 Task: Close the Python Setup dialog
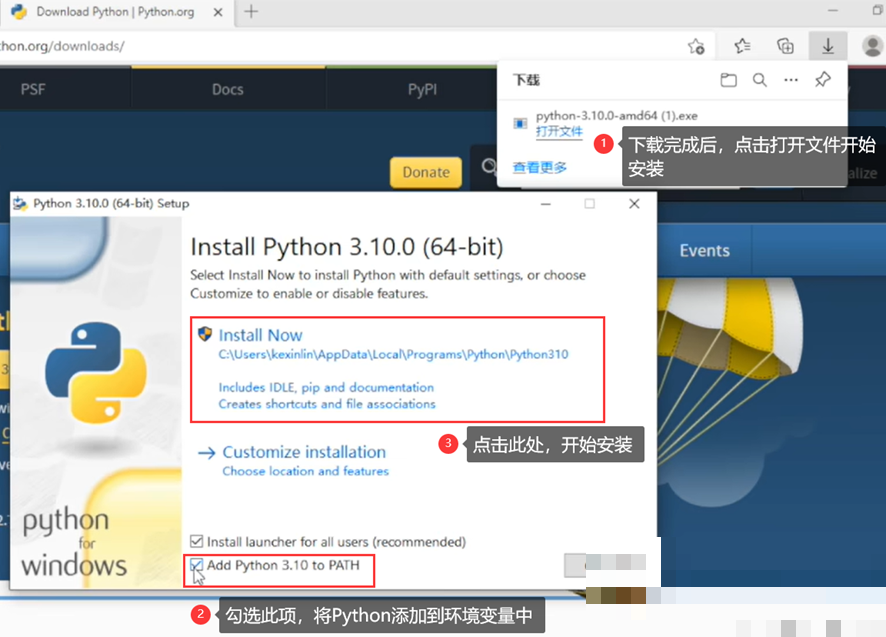pos(634,203)
